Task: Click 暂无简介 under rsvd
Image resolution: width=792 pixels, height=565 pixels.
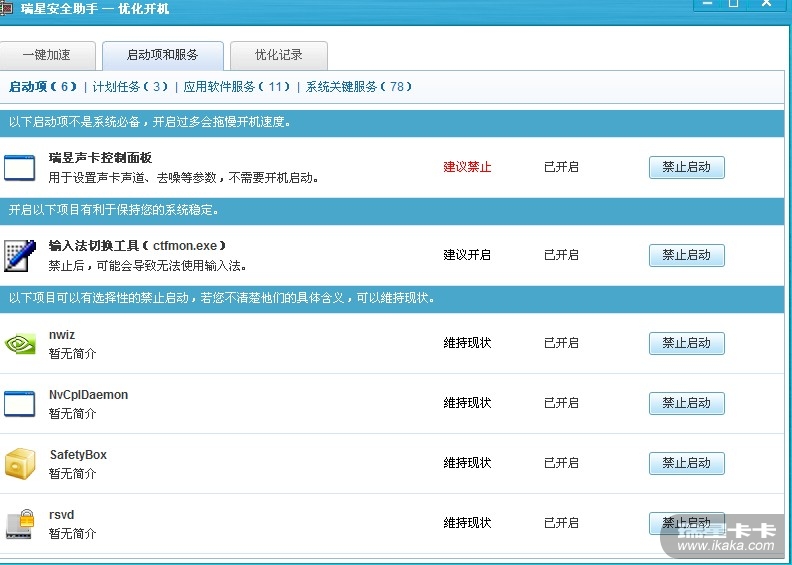Action: pos(72,534)
